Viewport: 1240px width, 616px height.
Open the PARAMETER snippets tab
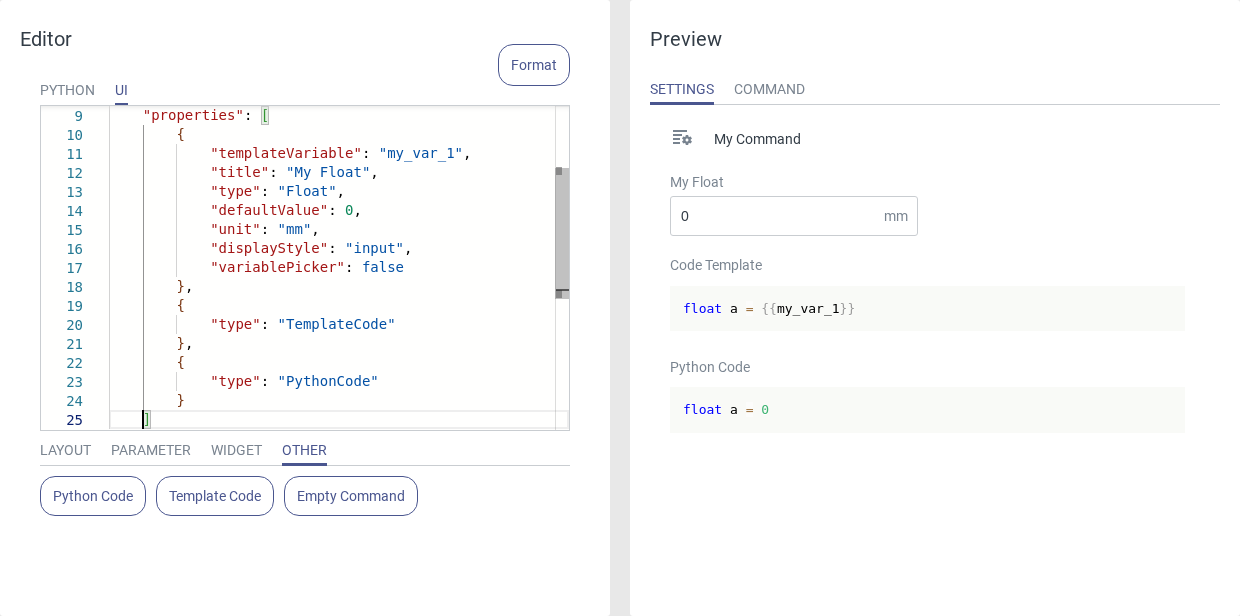click(151, 450)
